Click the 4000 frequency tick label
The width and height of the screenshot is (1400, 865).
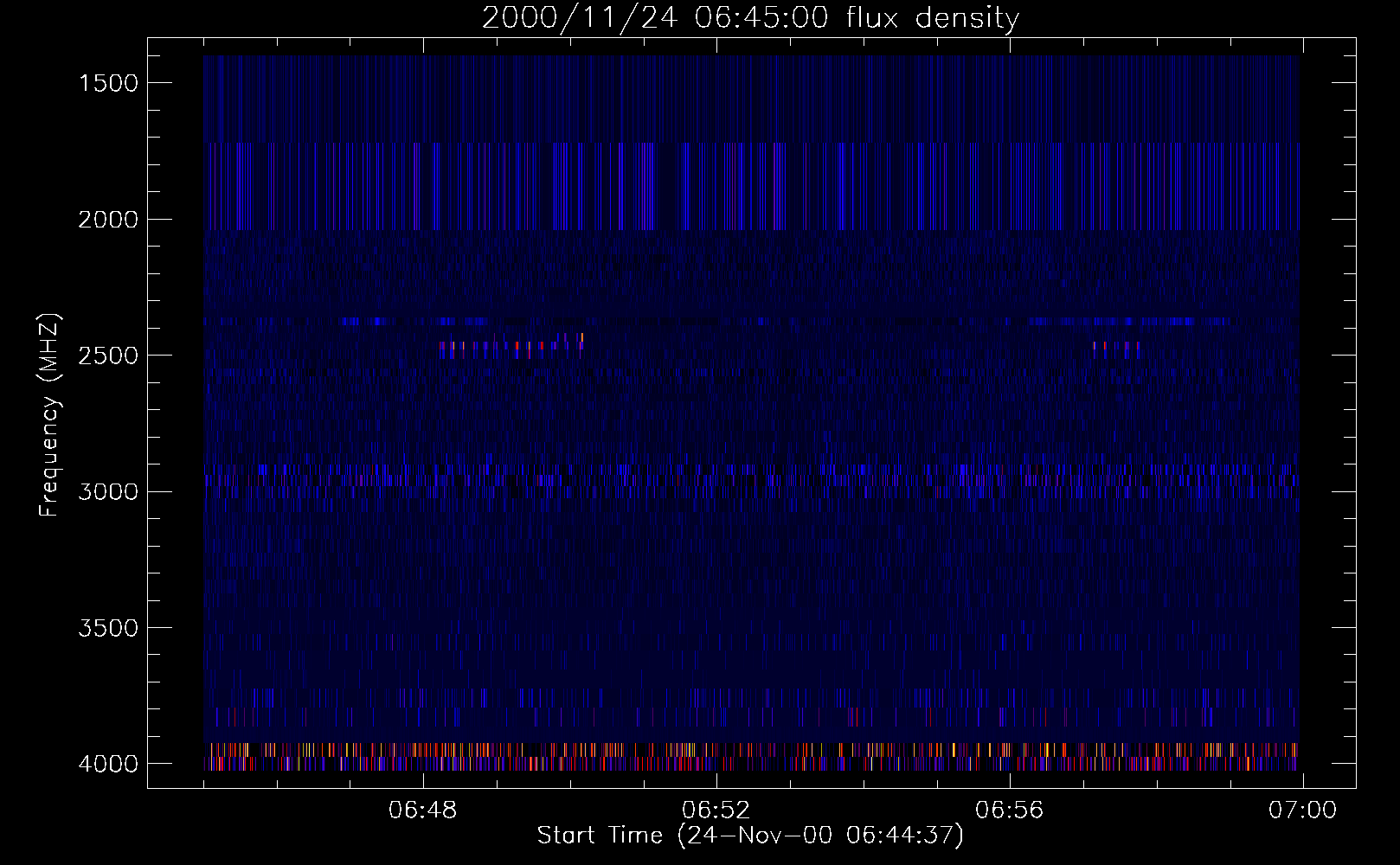[x=108, y=764]
